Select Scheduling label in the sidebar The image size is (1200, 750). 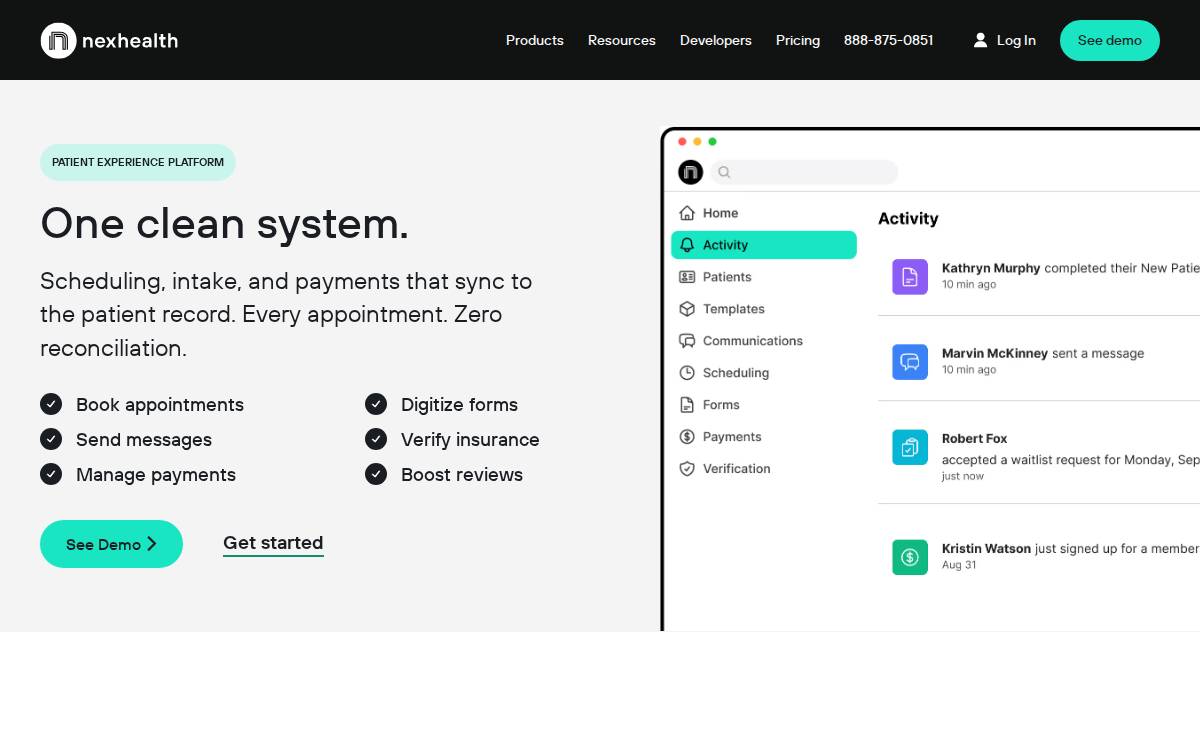[736, 373]
